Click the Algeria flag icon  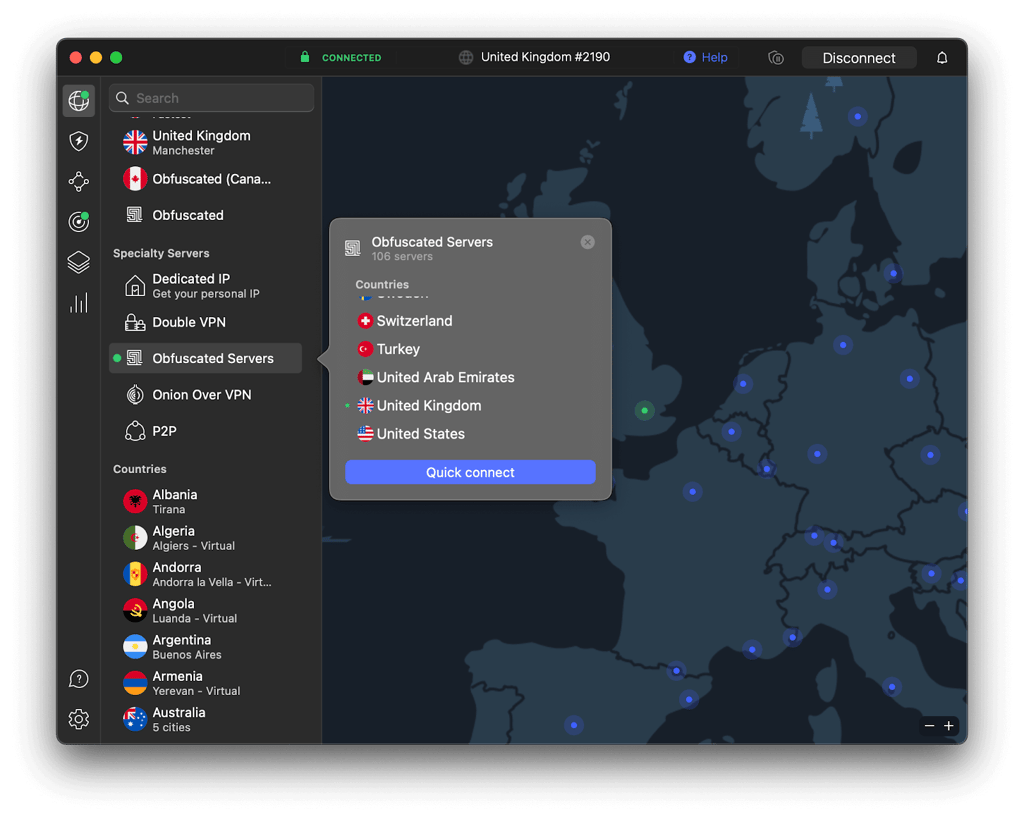(x=135, y=538)
